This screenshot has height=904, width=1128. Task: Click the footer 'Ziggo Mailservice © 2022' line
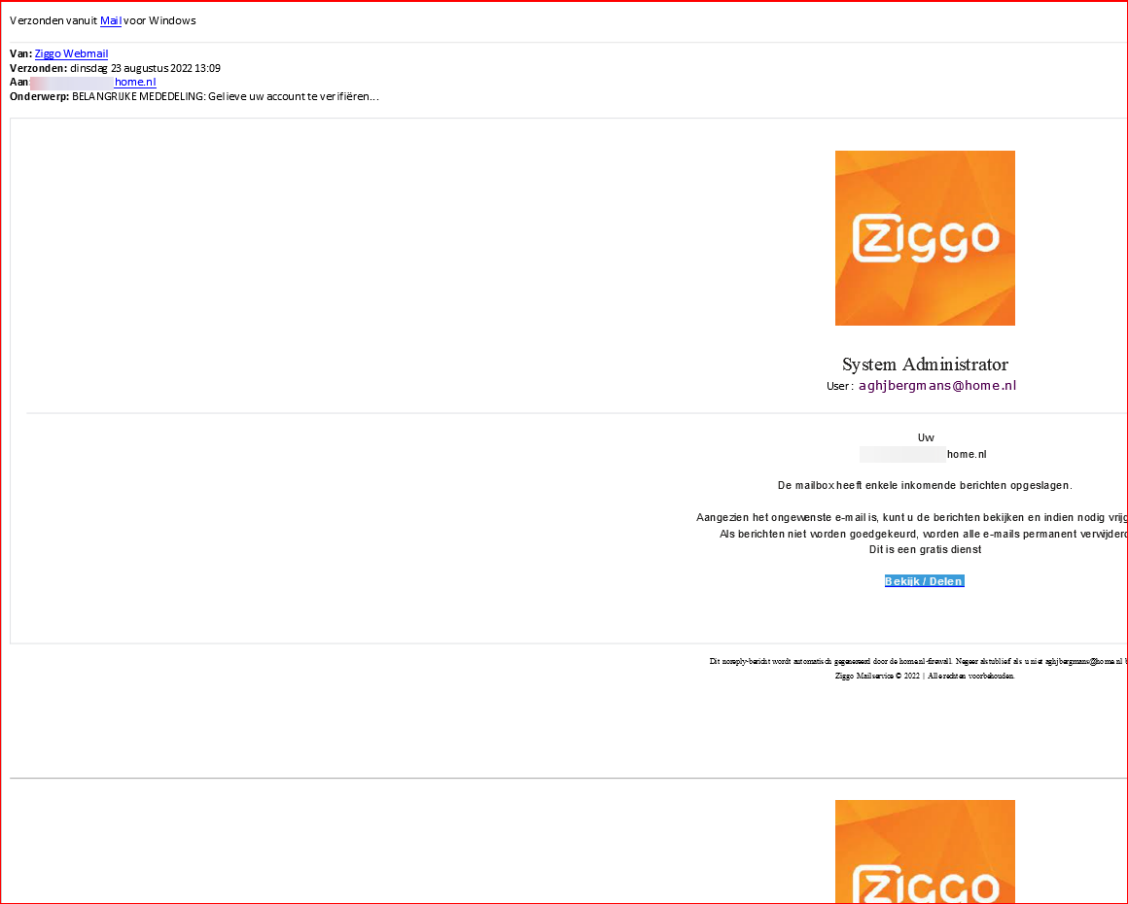(x=925, y=676)
